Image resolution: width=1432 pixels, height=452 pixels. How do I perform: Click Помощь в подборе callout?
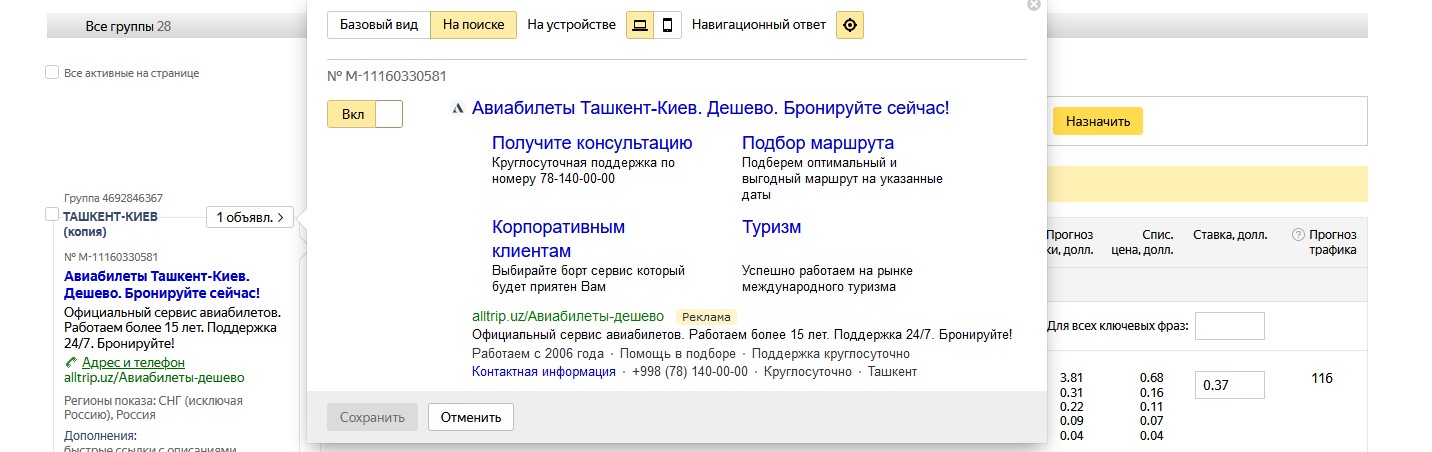[678, 353]
